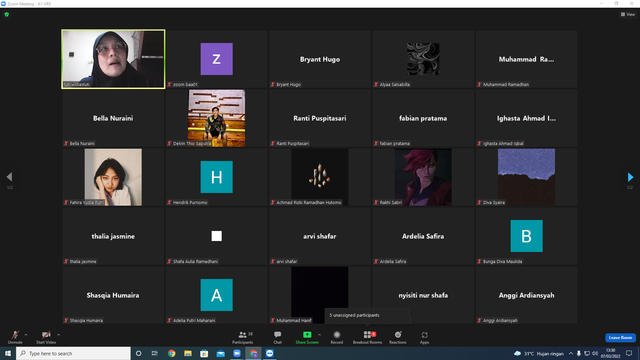Select the speaker's video tile with yellow border
This screenshot has height=360, width=640.
pos(113,59)
